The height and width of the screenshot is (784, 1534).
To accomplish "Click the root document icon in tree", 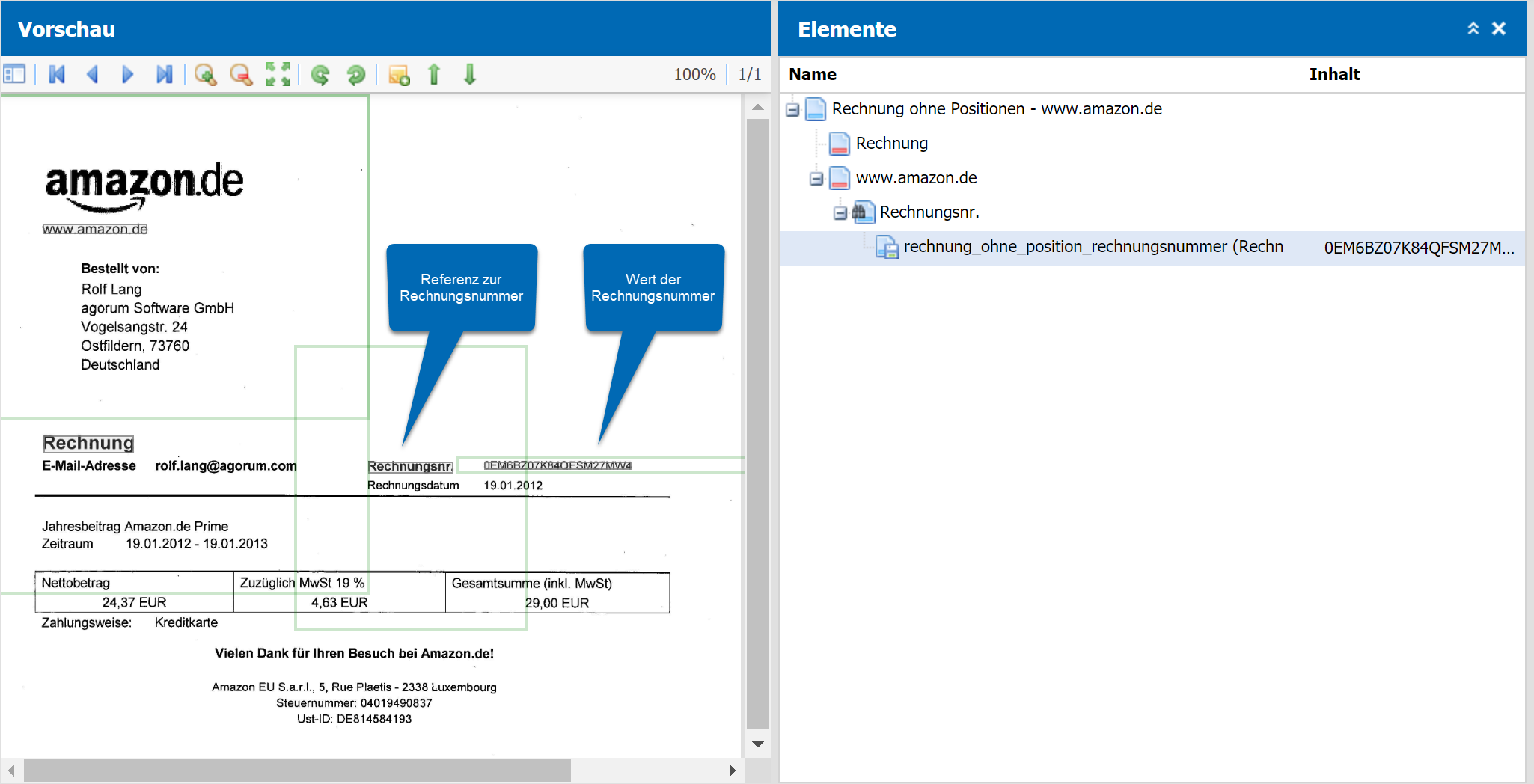I will pos(816,109).
